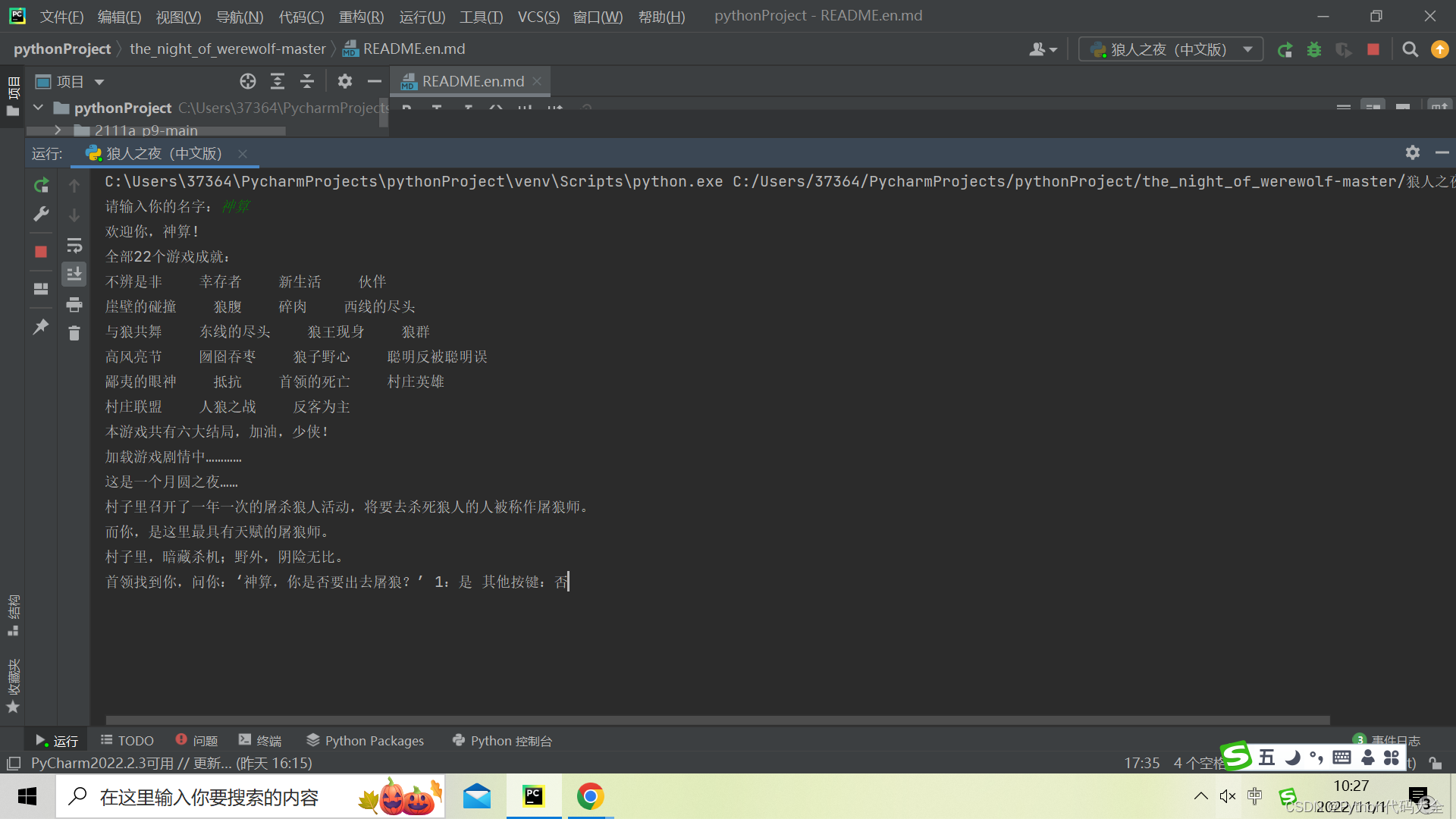Screen dimensions: 1456x822
Task: Stop the running process in the run panel
Action: click(42, 252)
